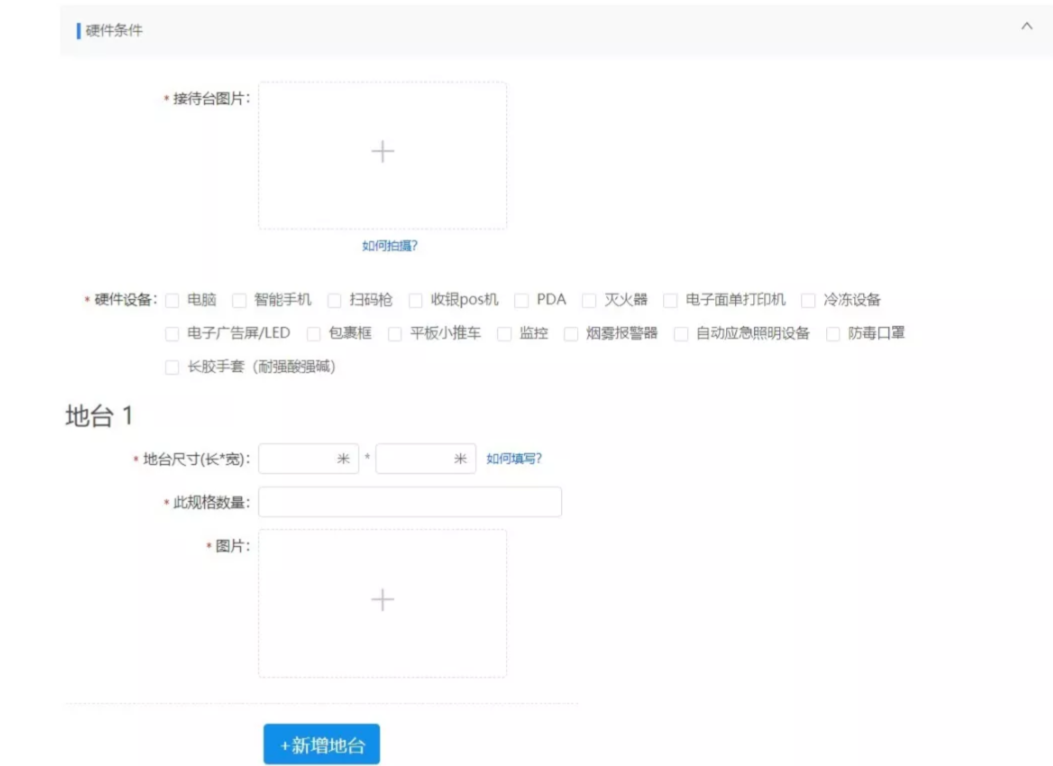This screenshot has height=766, width=1053.
Task: Enable the 冷冻设备 checkbox
Action: 808,300
